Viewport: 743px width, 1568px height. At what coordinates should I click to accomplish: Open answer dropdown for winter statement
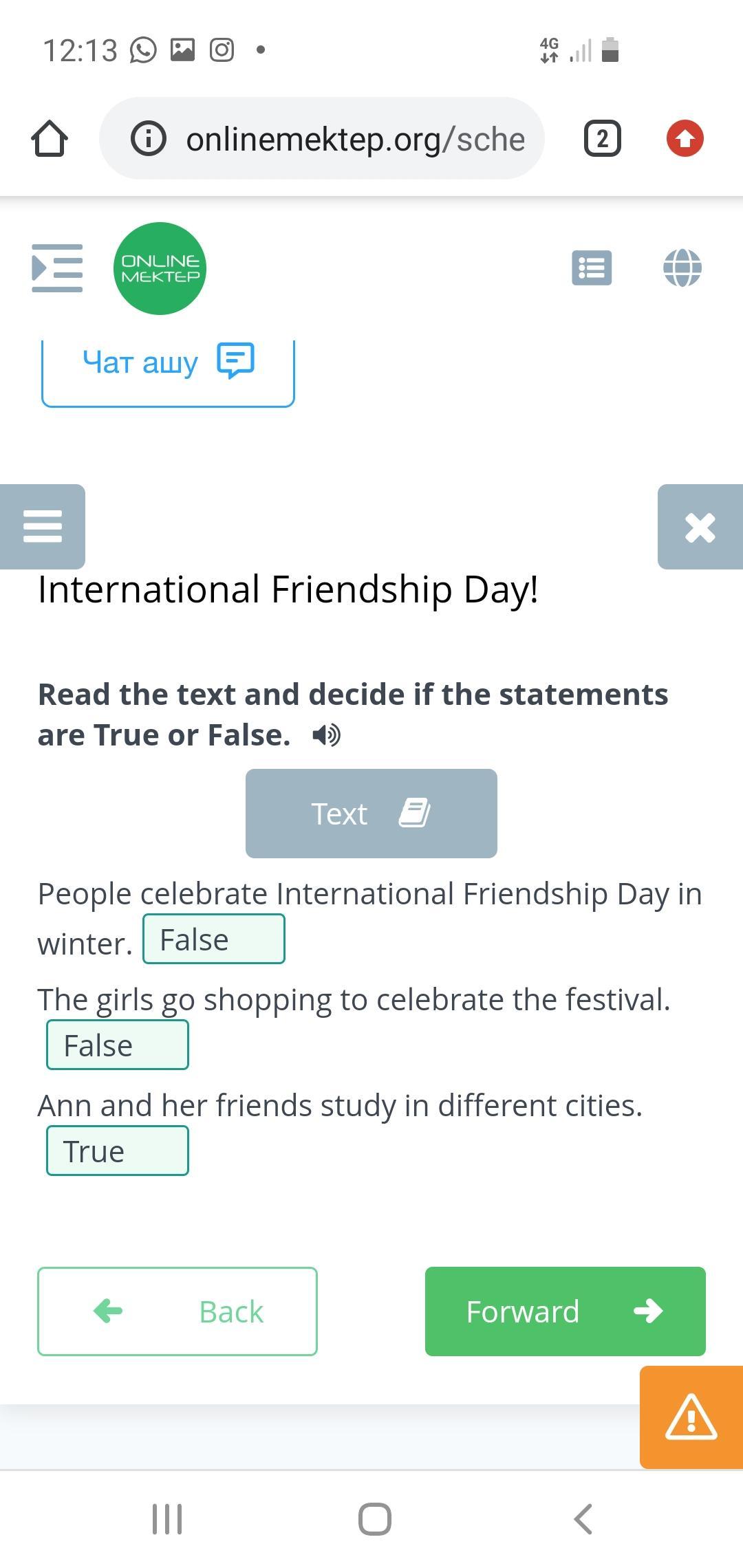(x=214, y=939)
